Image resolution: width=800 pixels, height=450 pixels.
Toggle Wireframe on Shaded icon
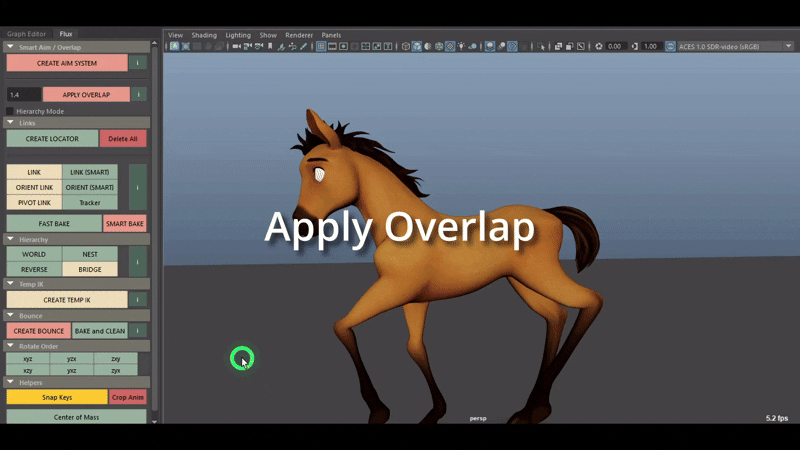pyautogui.click(x=439, y=46)
